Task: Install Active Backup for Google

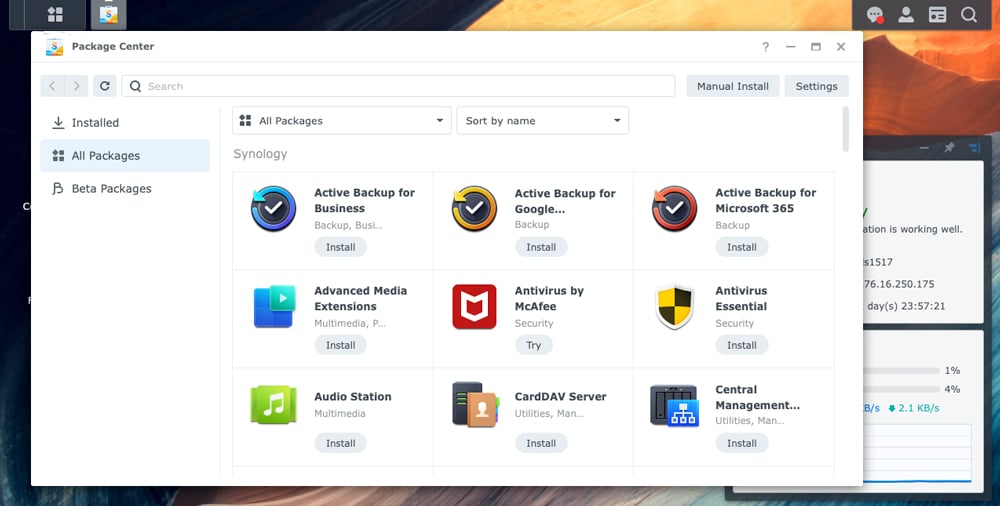Action: [x=541, y=247]
